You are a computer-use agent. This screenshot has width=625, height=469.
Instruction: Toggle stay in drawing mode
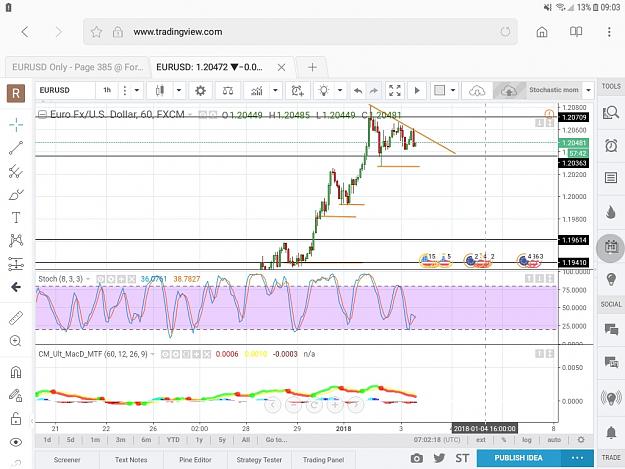pyautogui.click(x=16, y=395)
